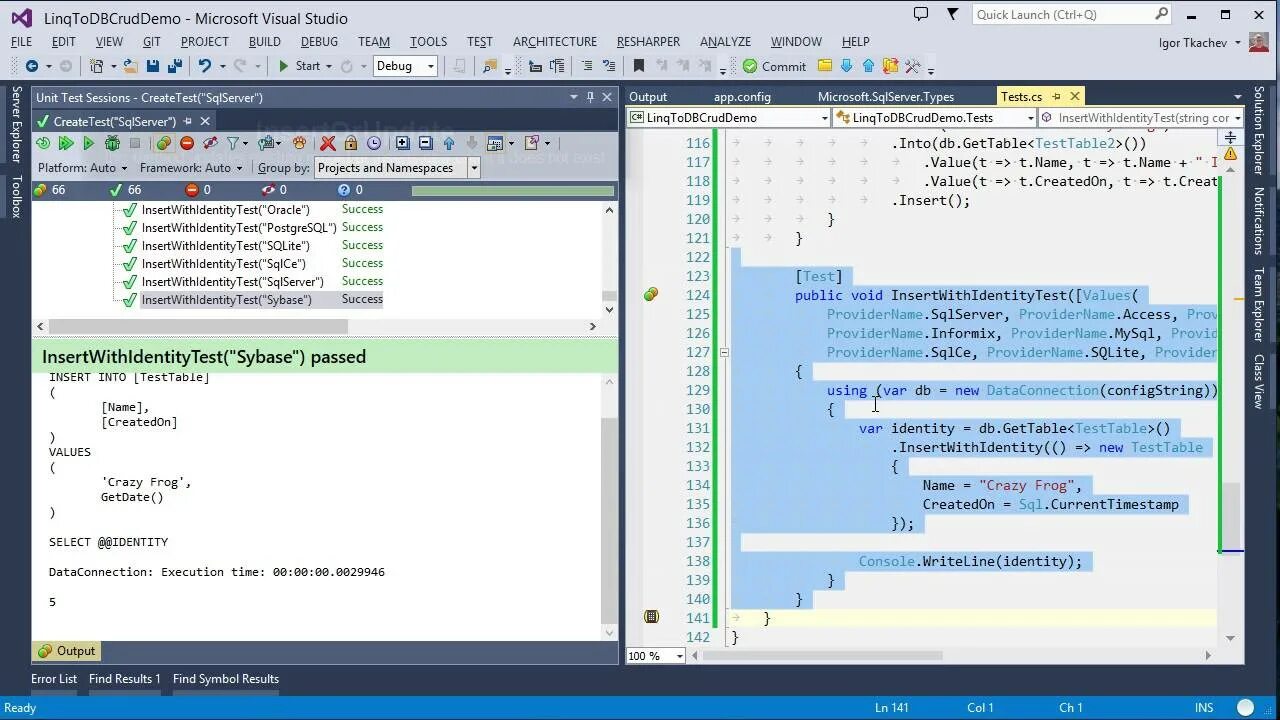
Task: Open the FILE menu
Action: point(21,41)
